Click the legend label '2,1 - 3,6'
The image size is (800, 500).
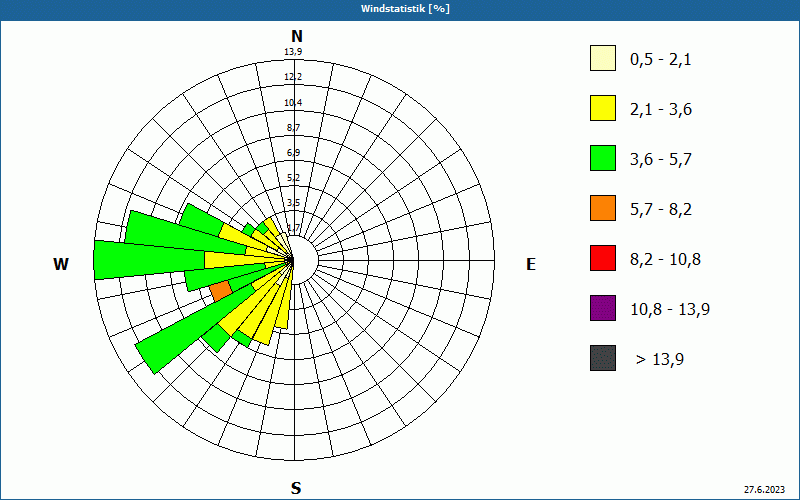coord(661,110)
